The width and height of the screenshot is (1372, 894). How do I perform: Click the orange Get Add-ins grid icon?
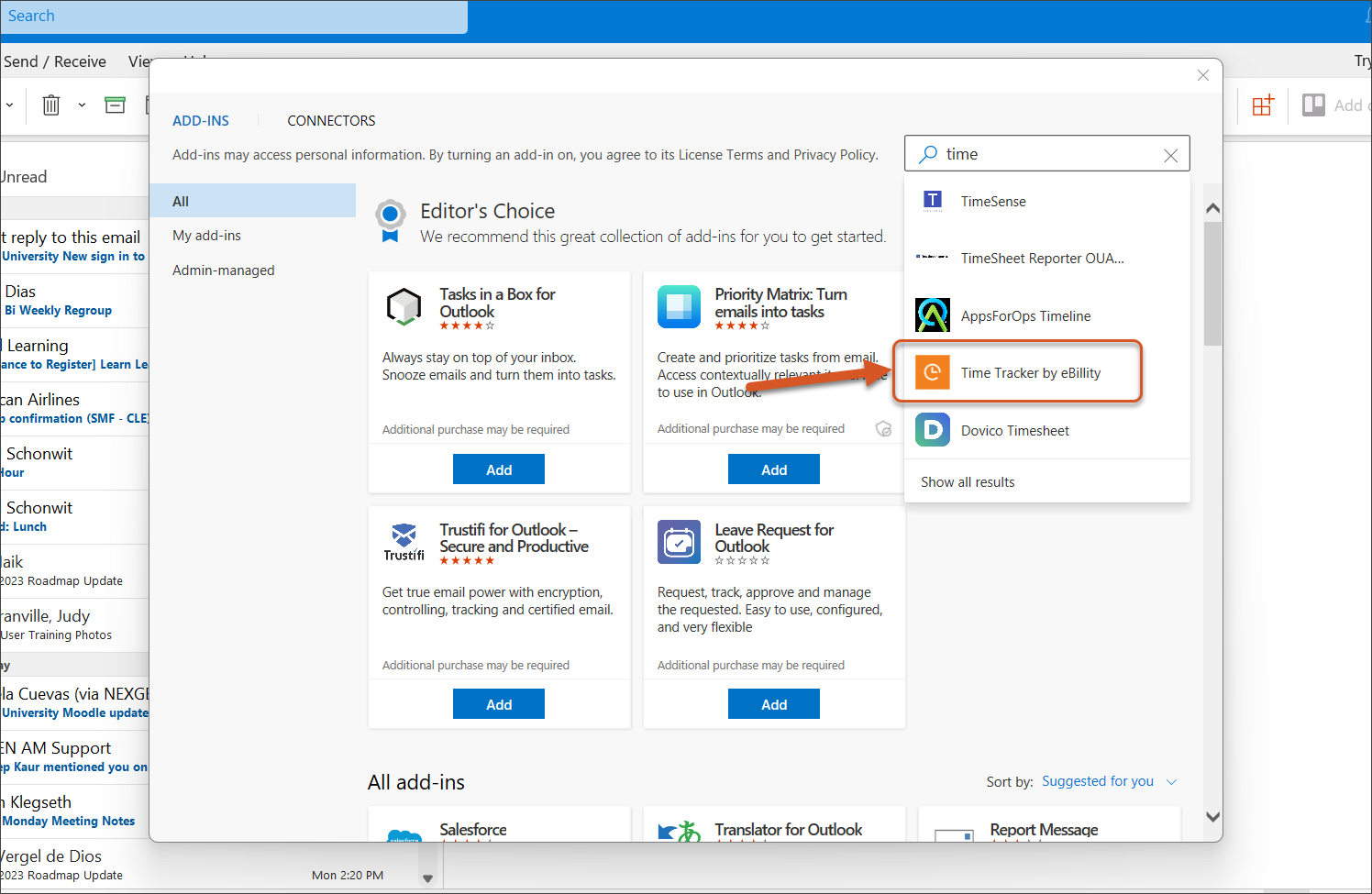(1263, 105)
